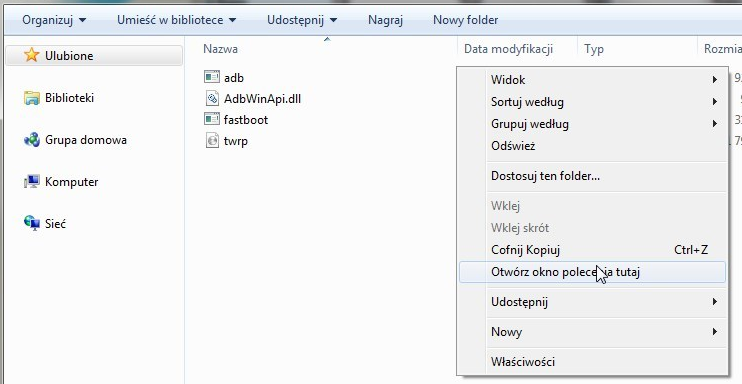The width and height of the screenshot is (742, 384).
Task: Click the file name text fastboot
Action: pyautogui.click(x=246, y=120)
